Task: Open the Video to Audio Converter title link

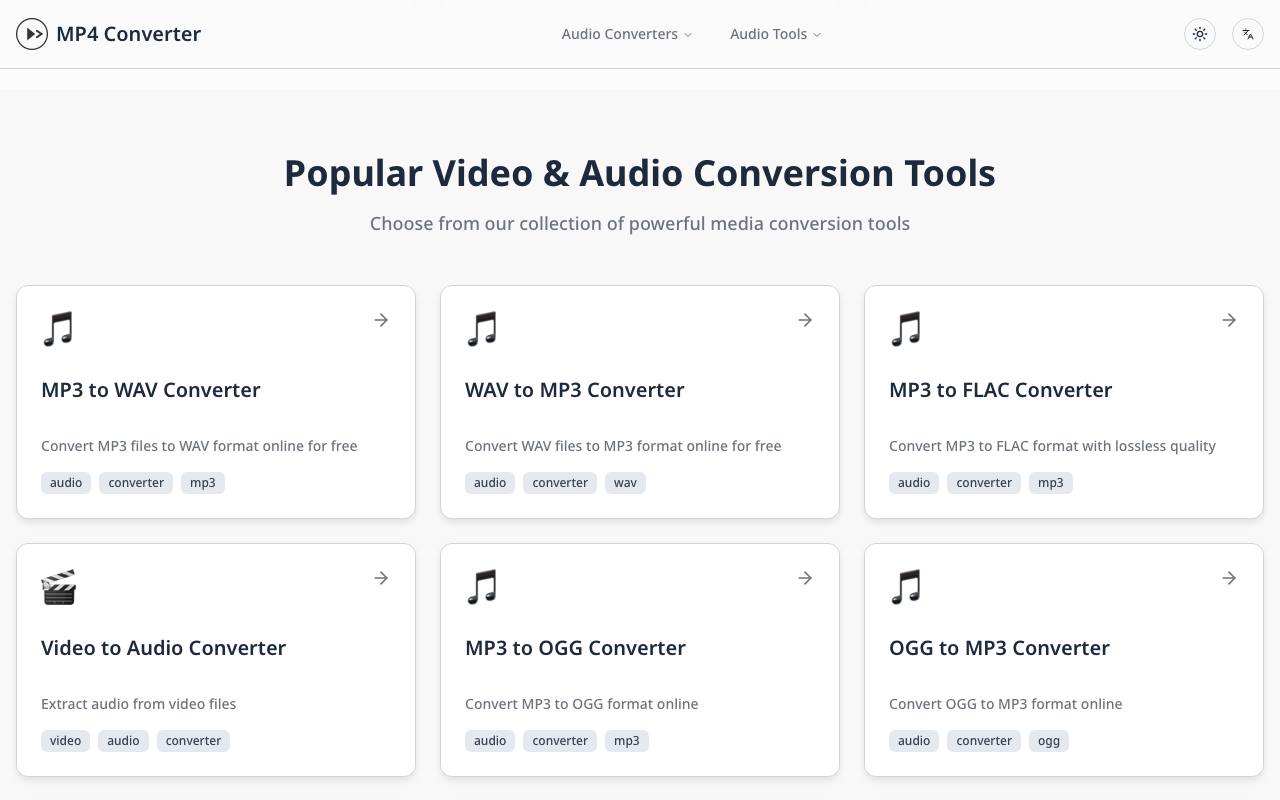Action: [164, 648]
